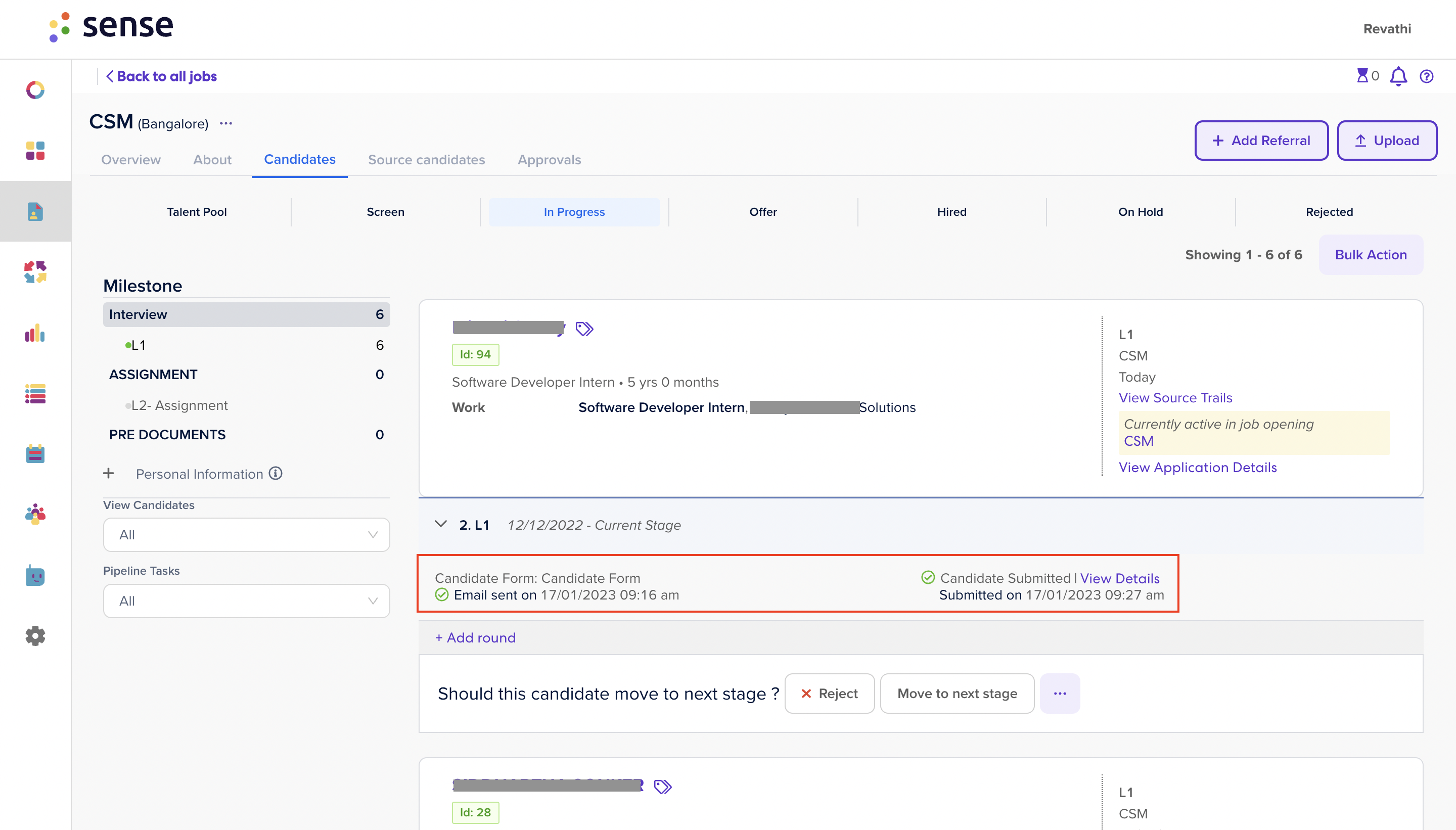
Task: Click the Sense logo
Action: tap(111, 26)
